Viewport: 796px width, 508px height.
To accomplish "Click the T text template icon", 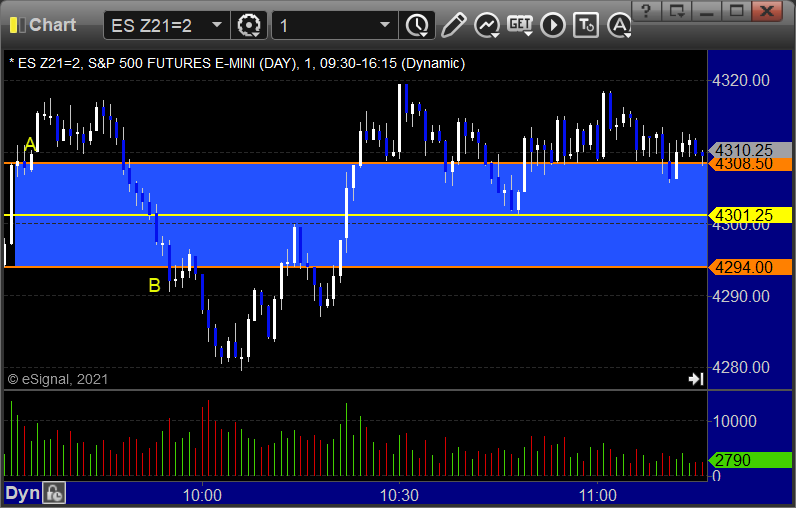I will (586, 25).
